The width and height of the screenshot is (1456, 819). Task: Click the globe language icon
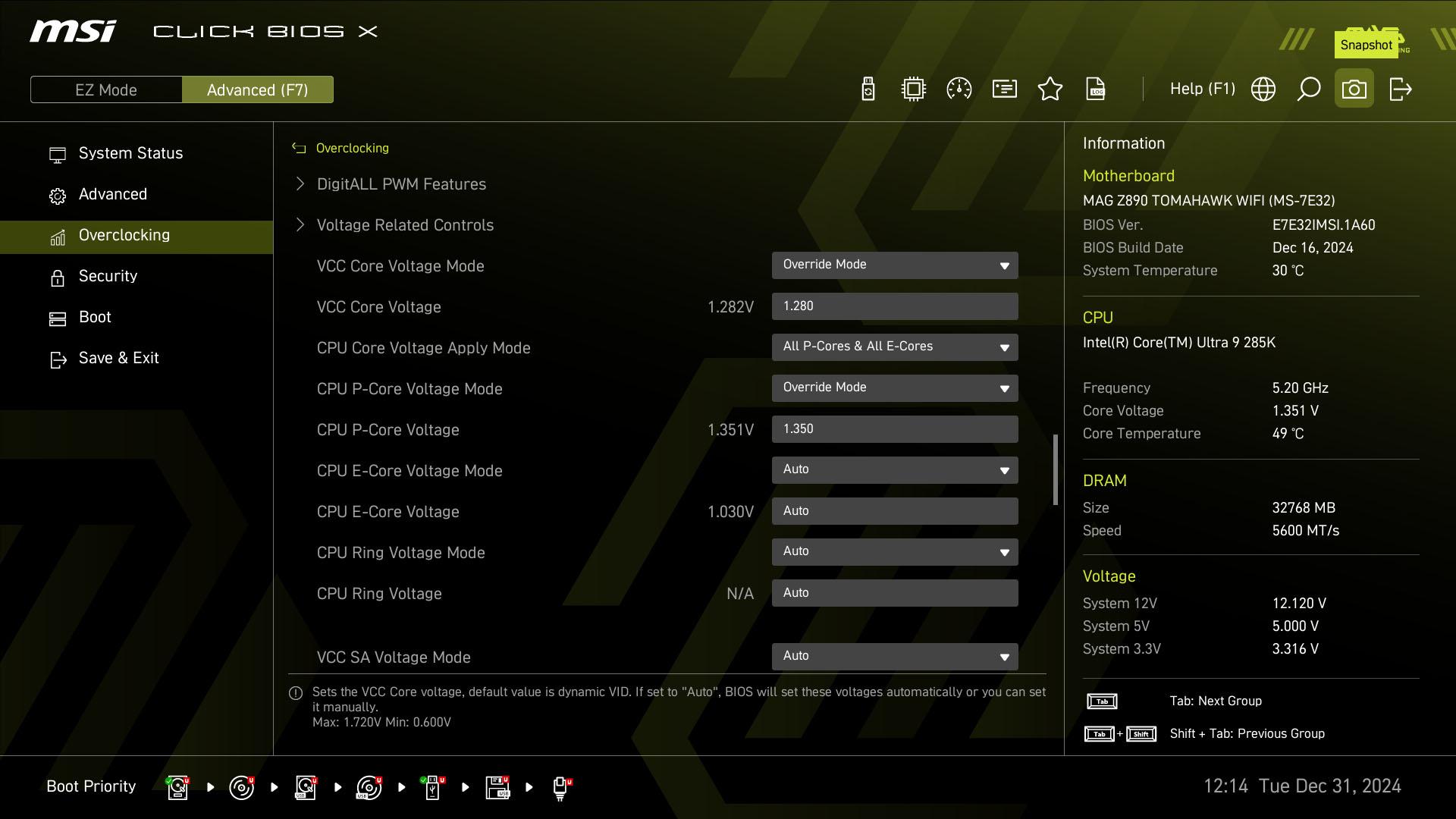(x=1263, y=89)
